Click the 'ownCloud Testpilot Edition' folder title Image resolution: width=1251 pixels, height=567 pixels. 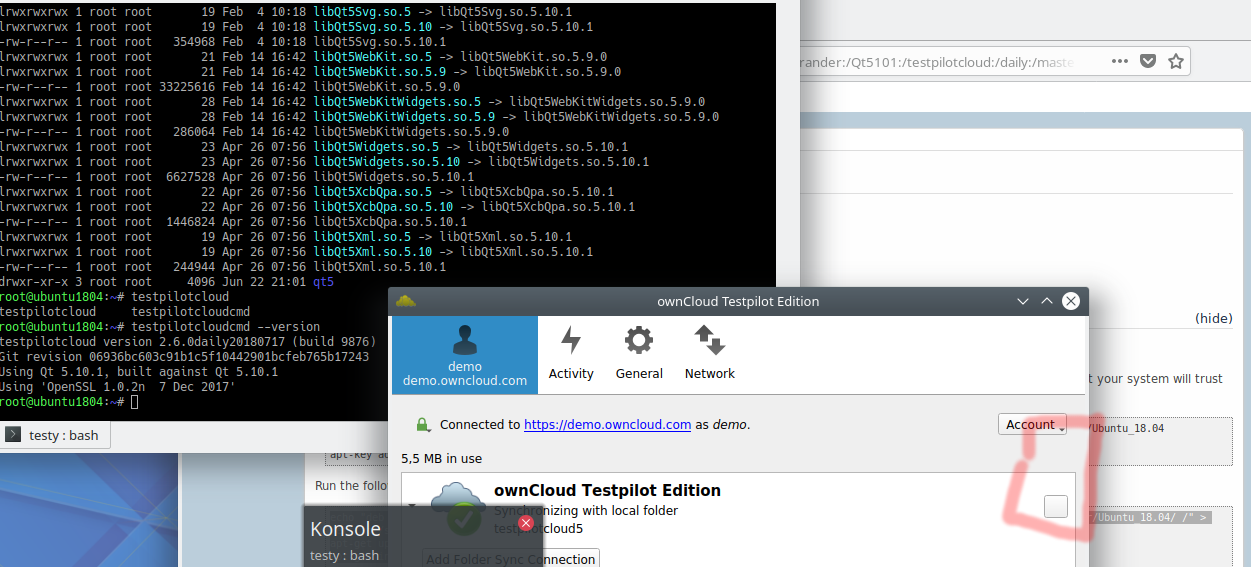[x=607, y=490]
